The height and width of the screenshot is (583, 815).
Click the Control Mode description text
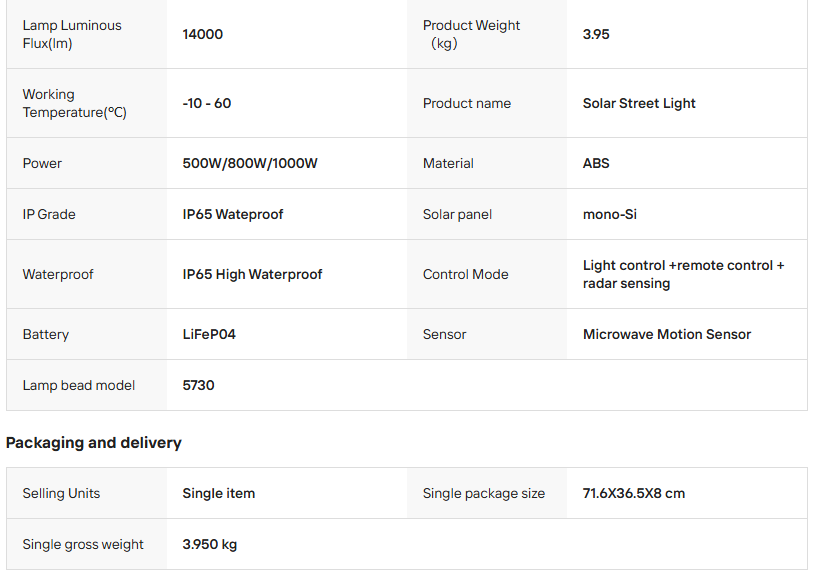[683, 274]
